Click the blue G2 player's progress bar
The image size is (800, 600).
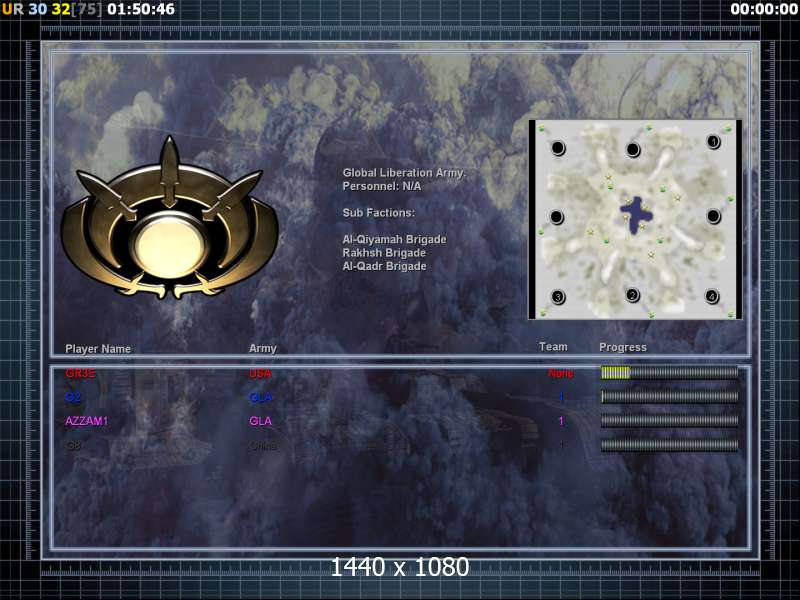pos(669,396)
